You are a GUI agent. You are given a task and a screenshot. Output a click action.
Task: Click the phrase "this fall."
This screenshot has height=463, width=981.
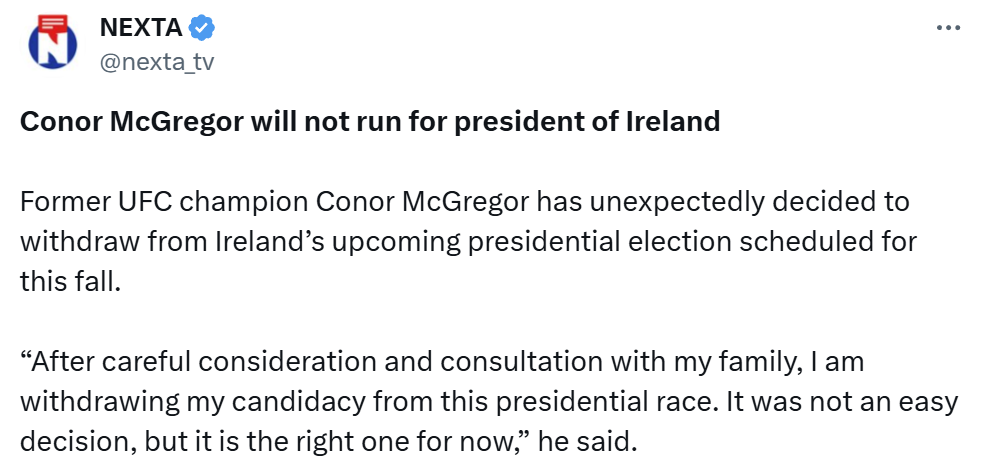click(x=69, y=282)
